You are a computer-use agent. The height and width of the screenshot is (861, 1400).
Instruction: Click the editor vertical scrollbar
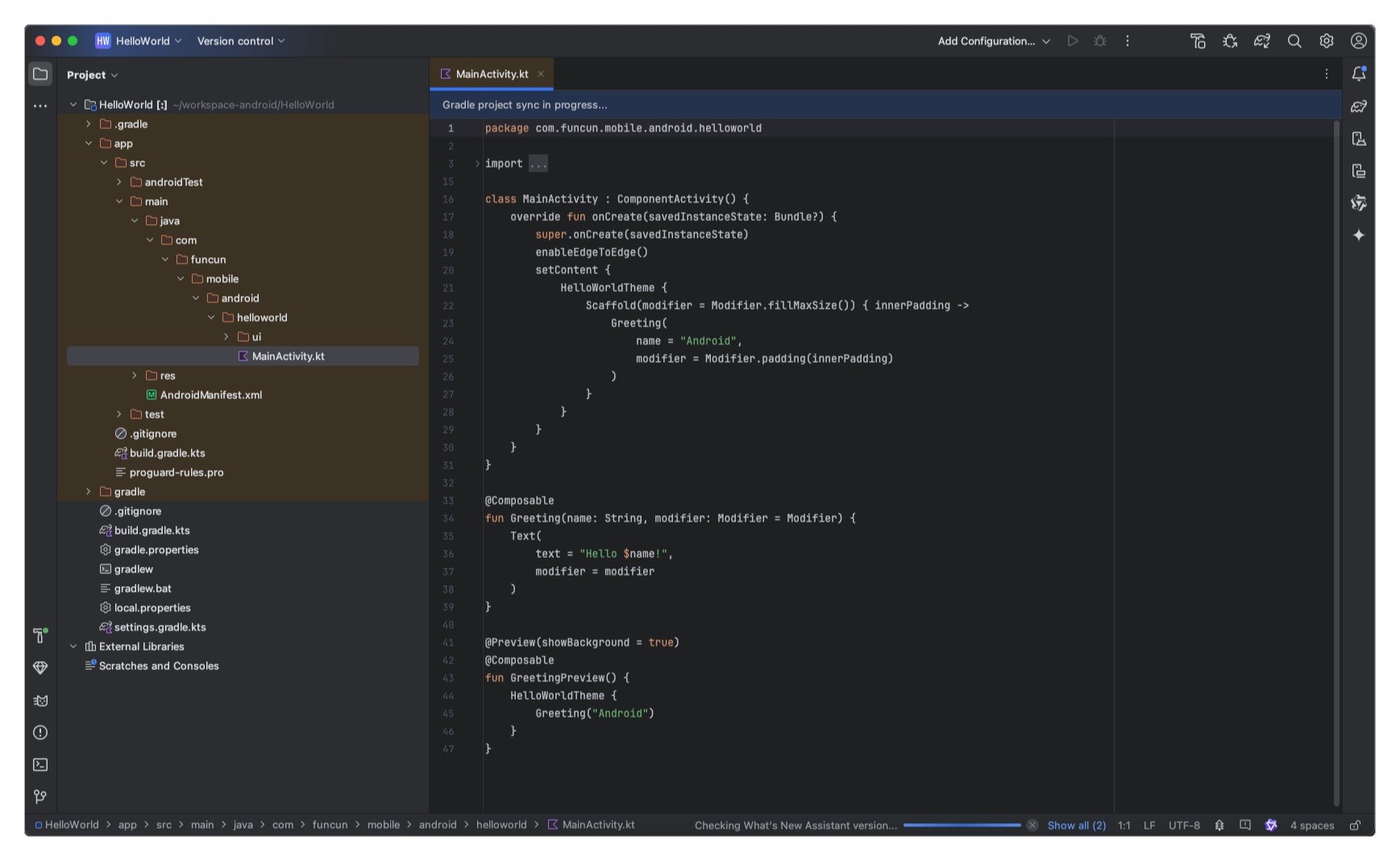point(1336,464)
